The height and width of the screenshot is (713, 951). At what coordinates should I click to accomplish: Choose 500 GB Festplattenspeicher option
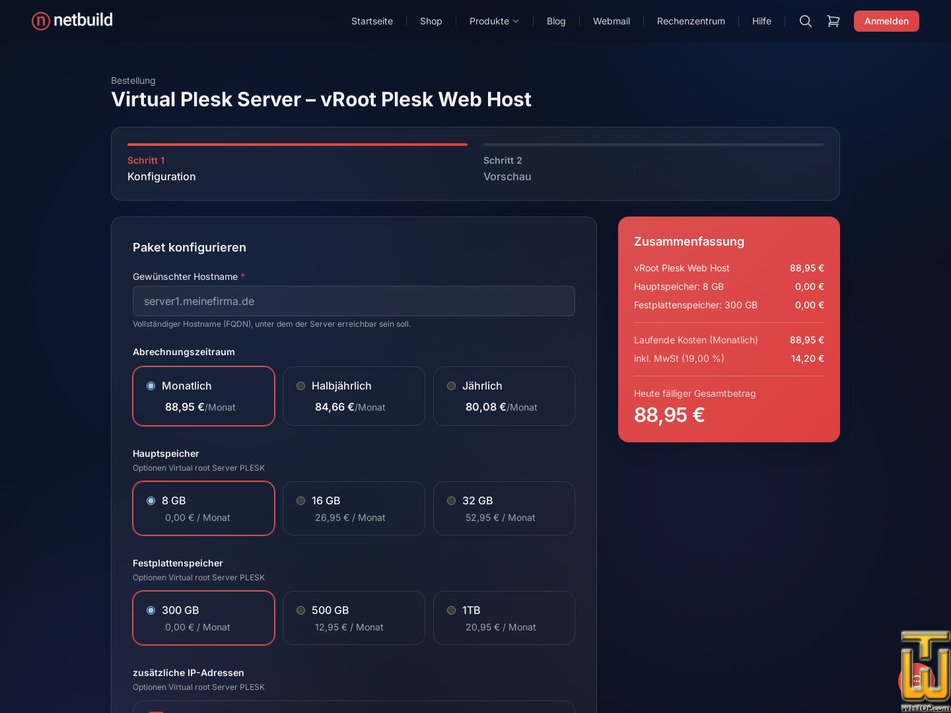tap(354, 618)
